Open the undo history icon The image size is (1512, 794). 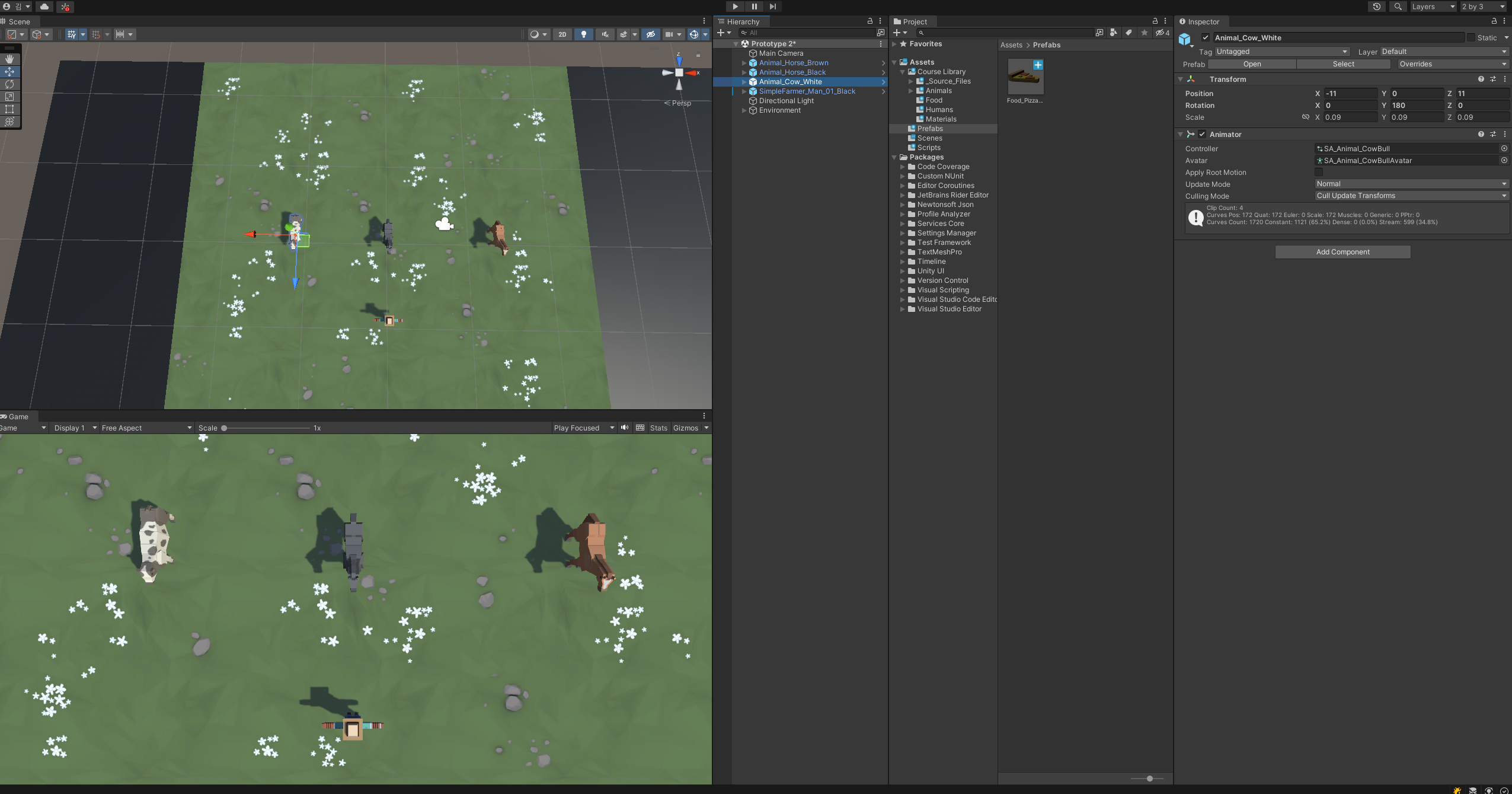point(1376,7)
